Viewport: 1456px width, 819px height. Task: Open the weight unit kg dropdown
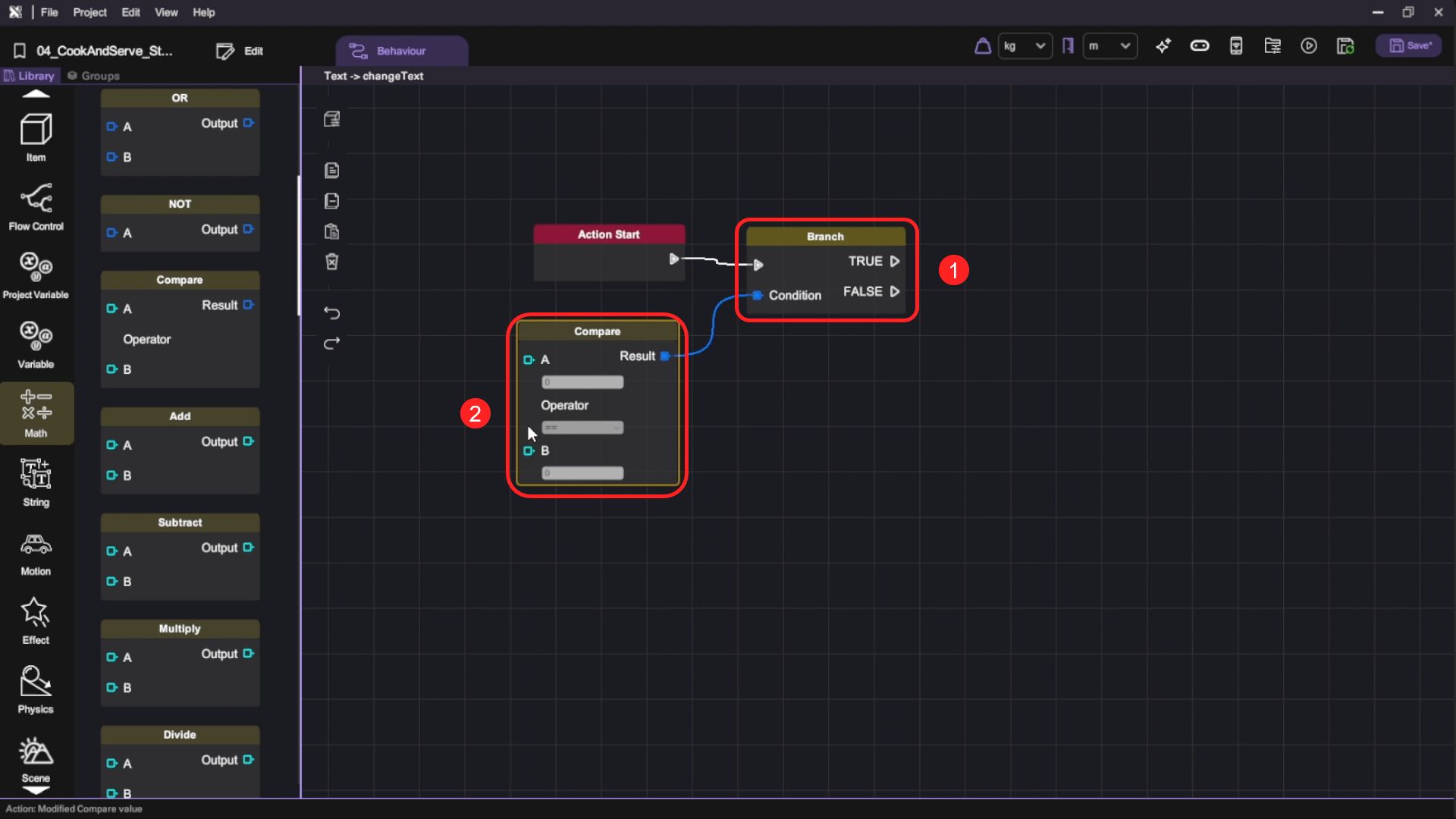[x=1025, y=46]
